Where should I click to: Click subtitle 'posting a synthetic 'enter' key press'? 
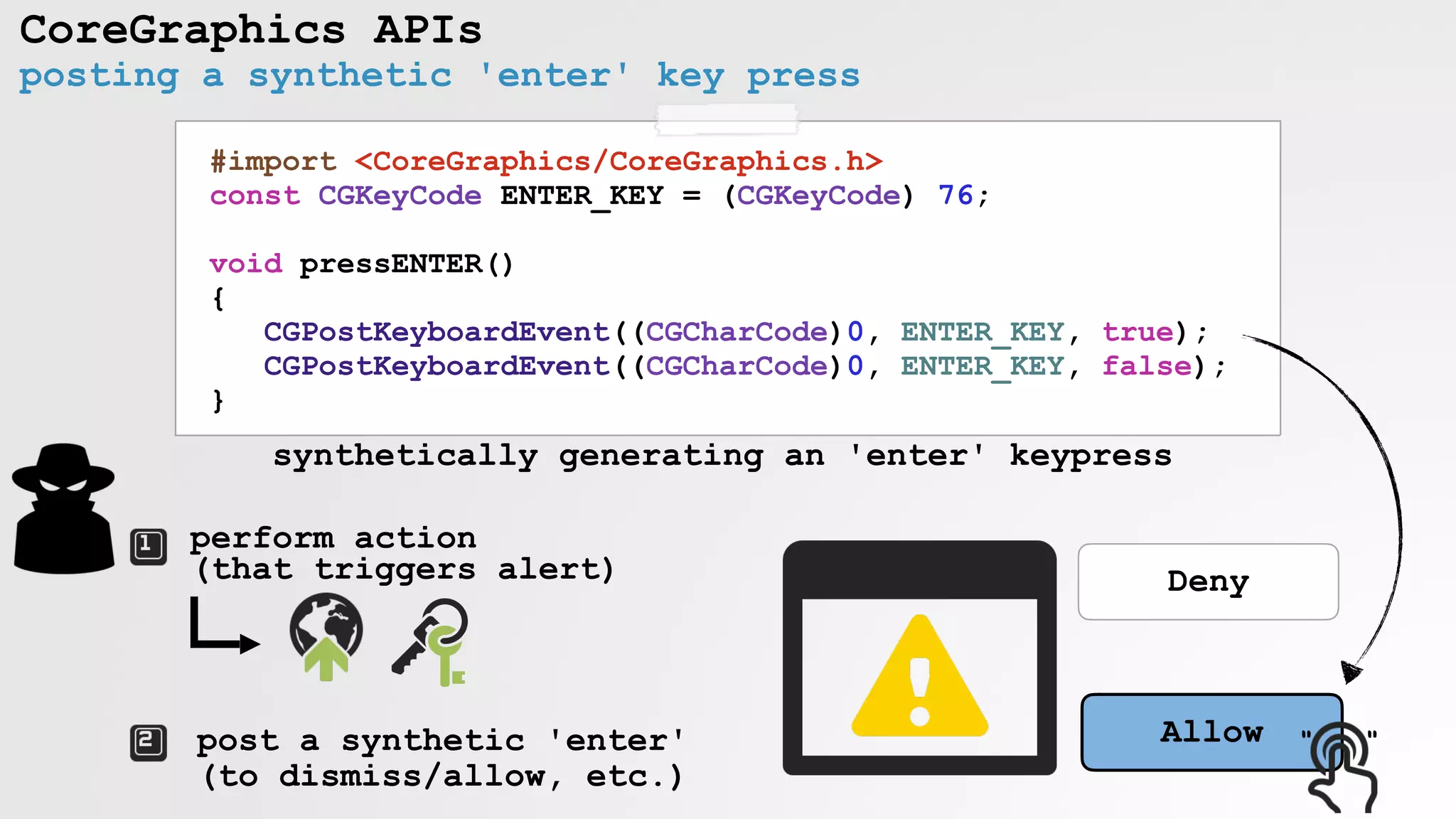(439, 76)
